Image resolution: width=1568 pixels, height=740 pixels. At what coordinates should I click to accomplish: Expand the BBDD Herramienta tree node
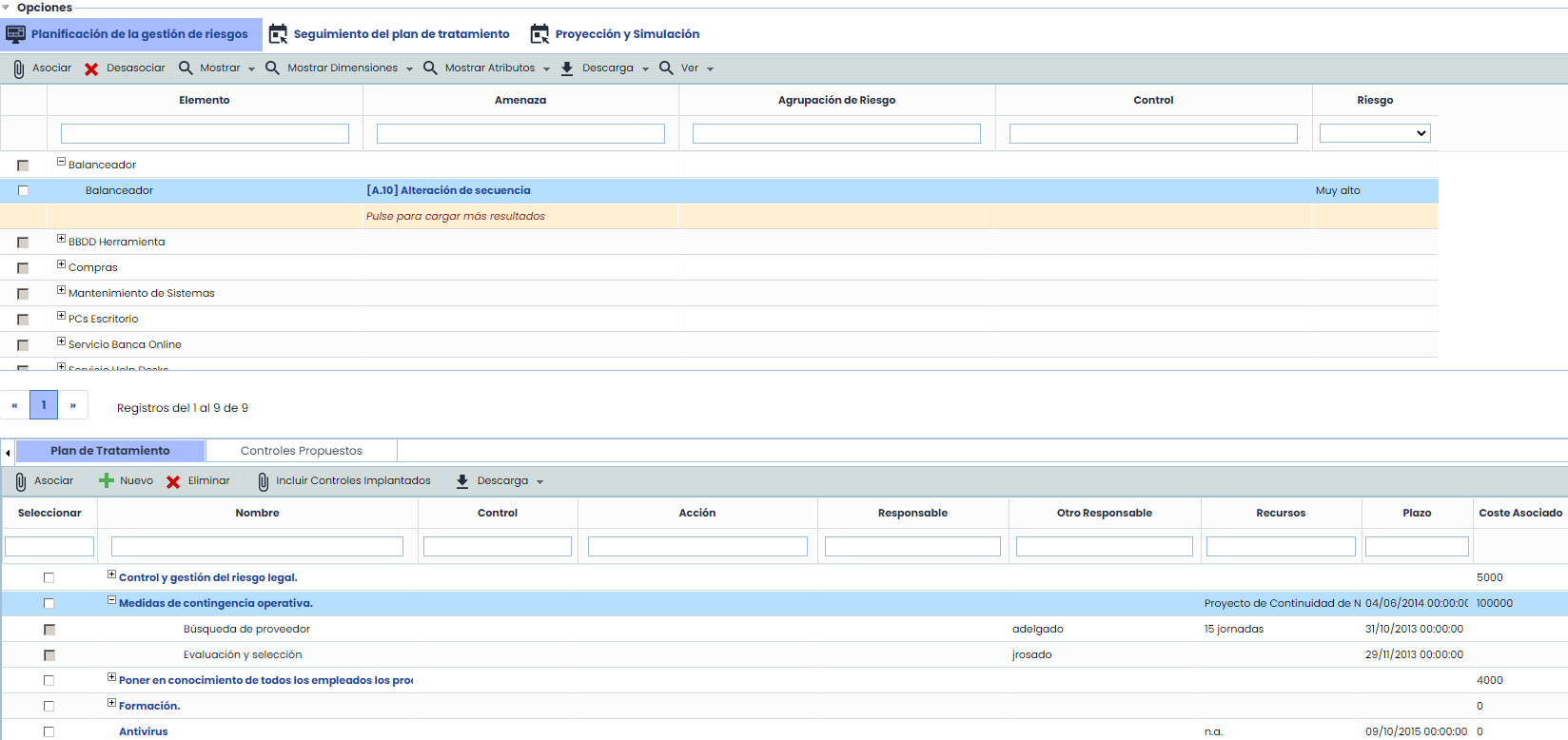[x=61, y=239]
